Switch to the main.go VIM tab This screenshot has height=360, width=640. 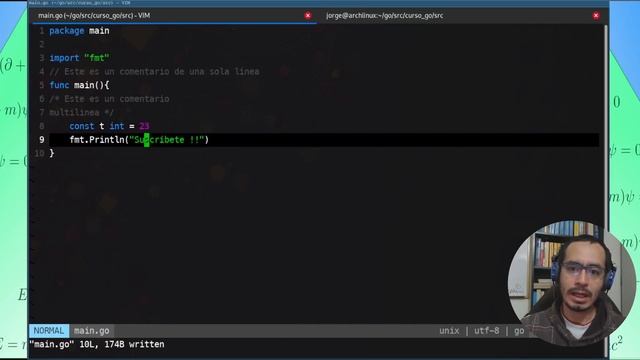coord(174,16)
